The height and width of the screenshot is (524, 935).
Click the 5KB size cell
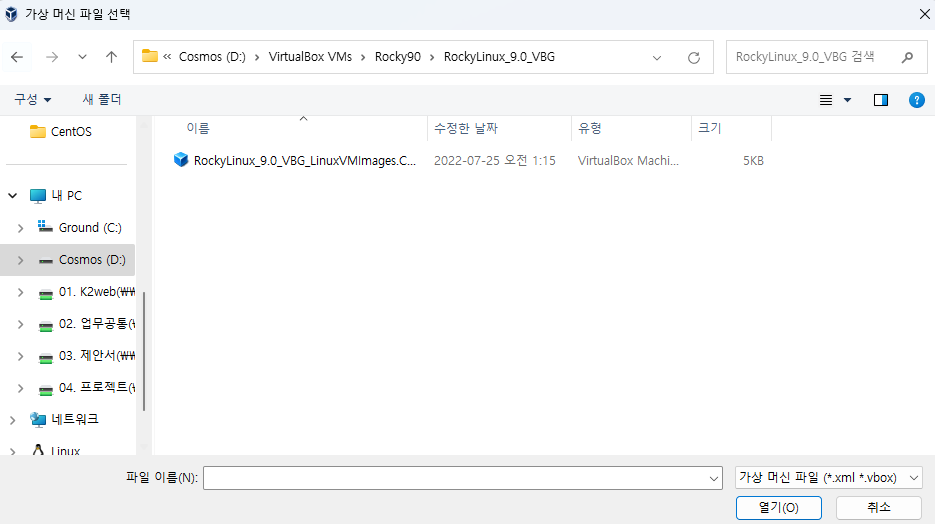click(753, 161)
